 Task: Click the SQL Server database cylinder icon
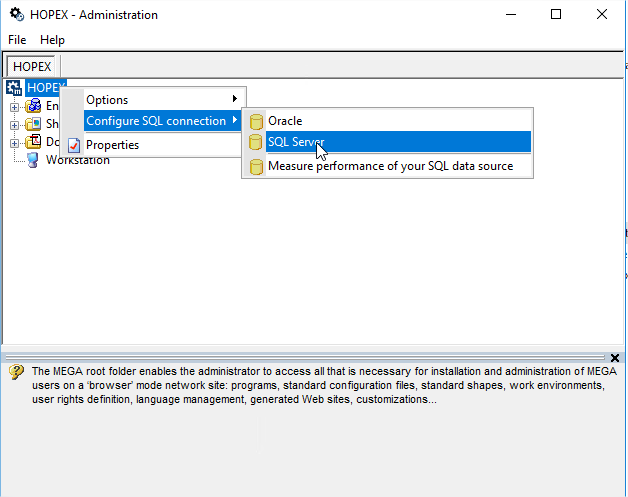click(x=256, y=143)
